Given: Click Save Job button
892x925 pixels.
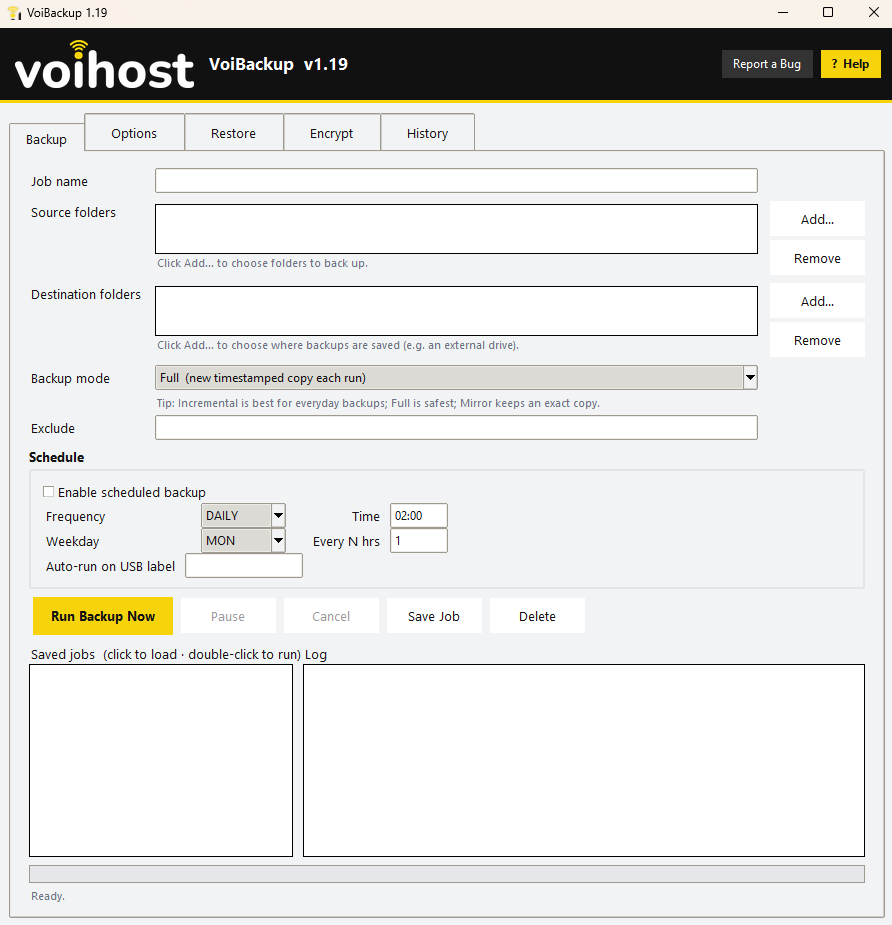Looking at the screenshot, I should [434, 616].
